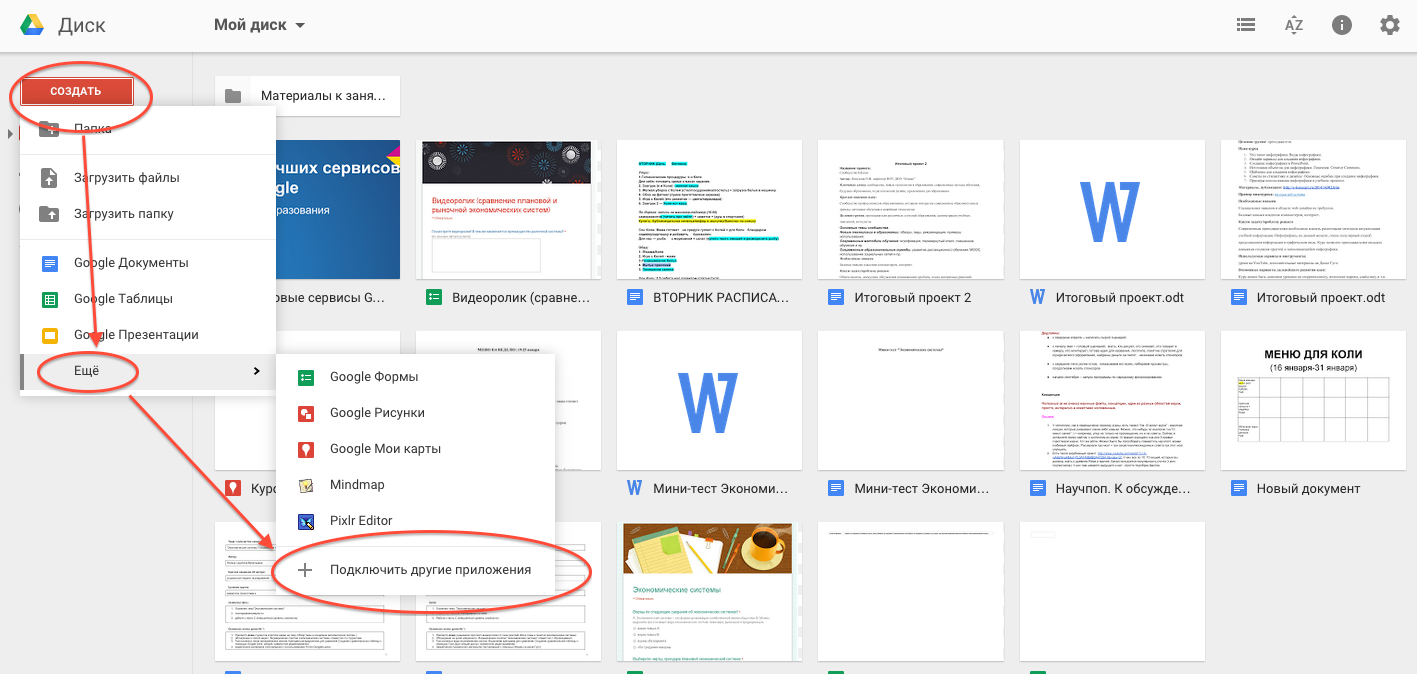Click the green Google Таблицы icon
The height and width of the screenshot is (674, 1417).
(49, 299)
